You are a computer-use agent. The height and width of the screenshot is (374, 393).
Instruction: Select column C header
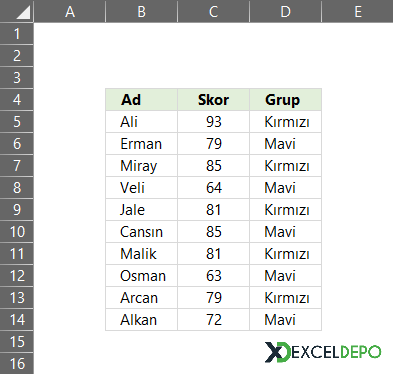[214, 11]
